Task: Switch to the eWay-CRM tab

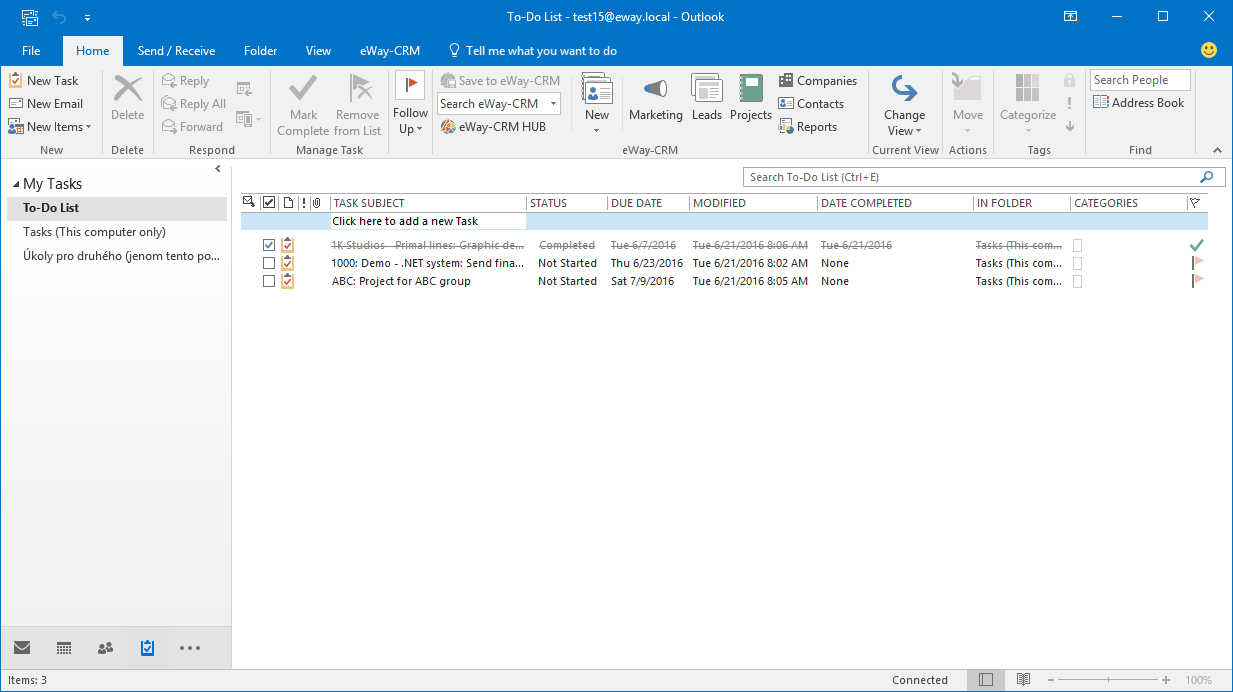Action: (390, 51)
